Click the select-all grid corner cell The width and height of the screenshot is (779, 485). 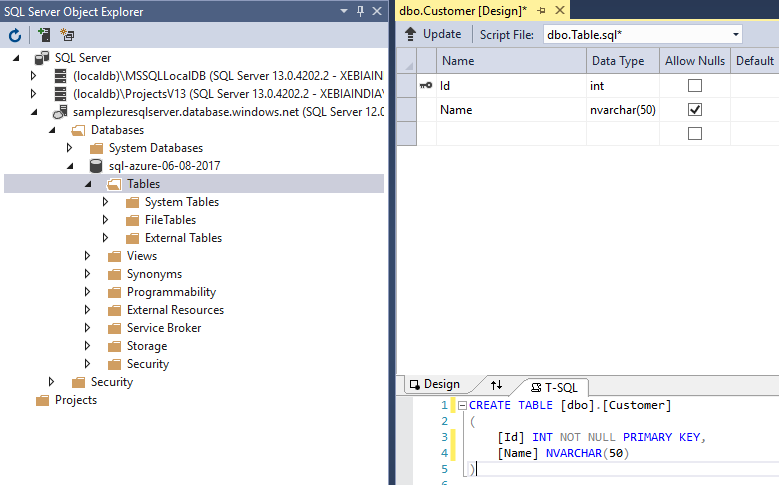point(406,61)
